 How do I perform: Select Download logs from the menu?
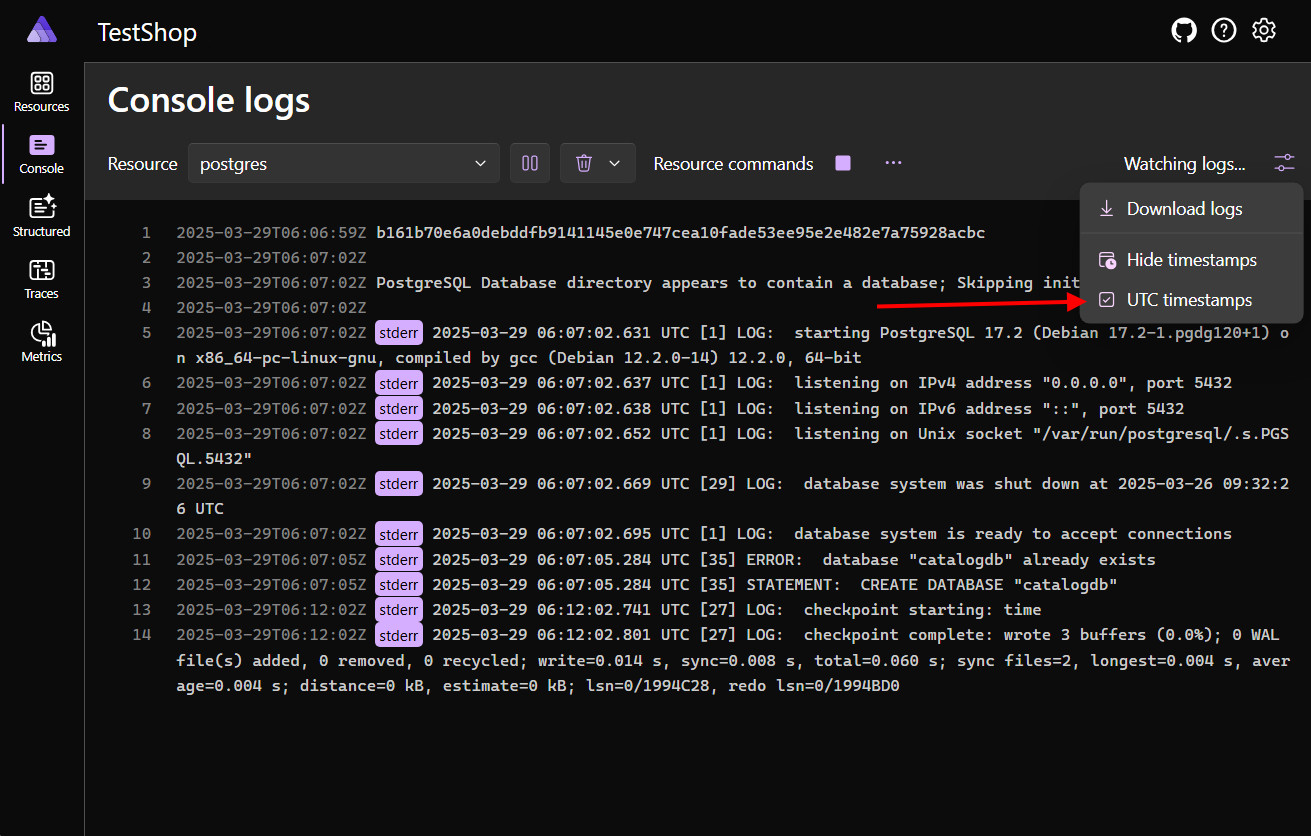coord(1184,208)
